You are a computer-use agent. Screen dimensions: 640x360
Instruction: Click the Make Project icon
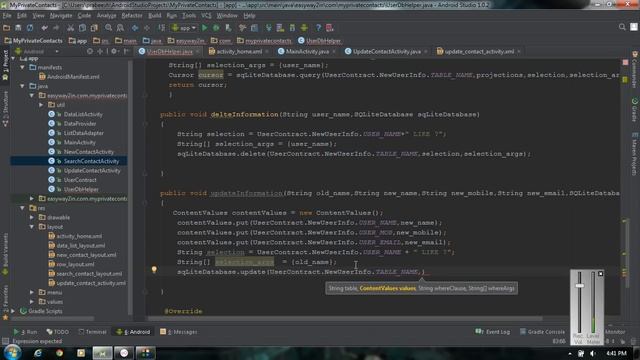(x=162, y=28)
